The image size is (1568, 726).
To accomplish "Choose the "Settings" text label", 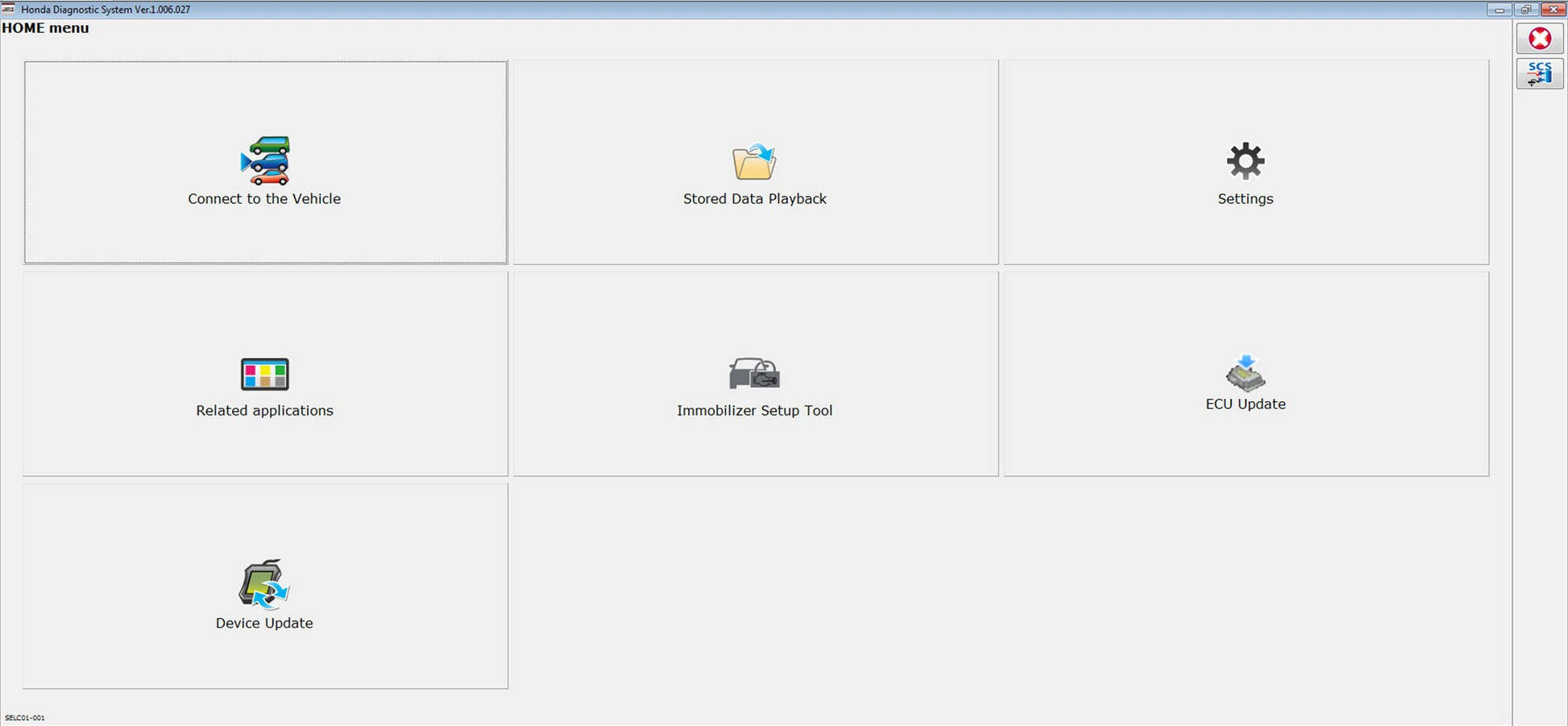I will (1245, 199).
